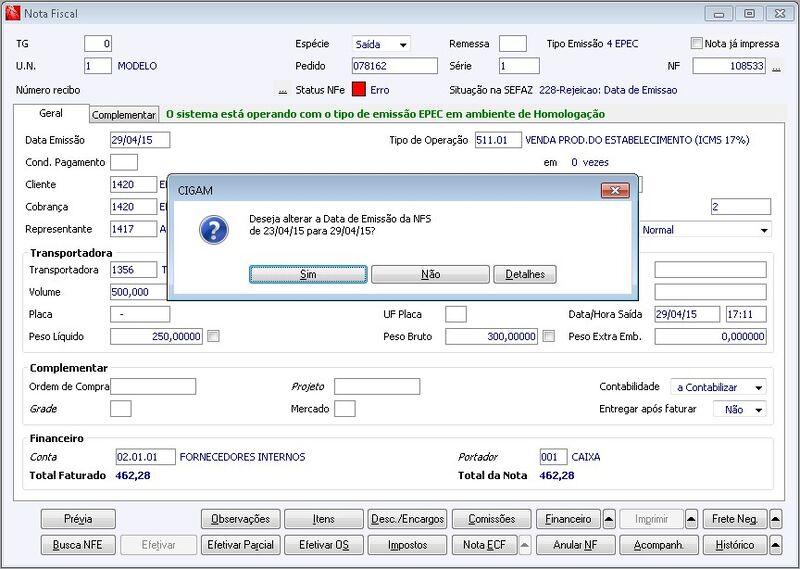
Task: Click the Cliente code field
Action: tap(133, 185)
